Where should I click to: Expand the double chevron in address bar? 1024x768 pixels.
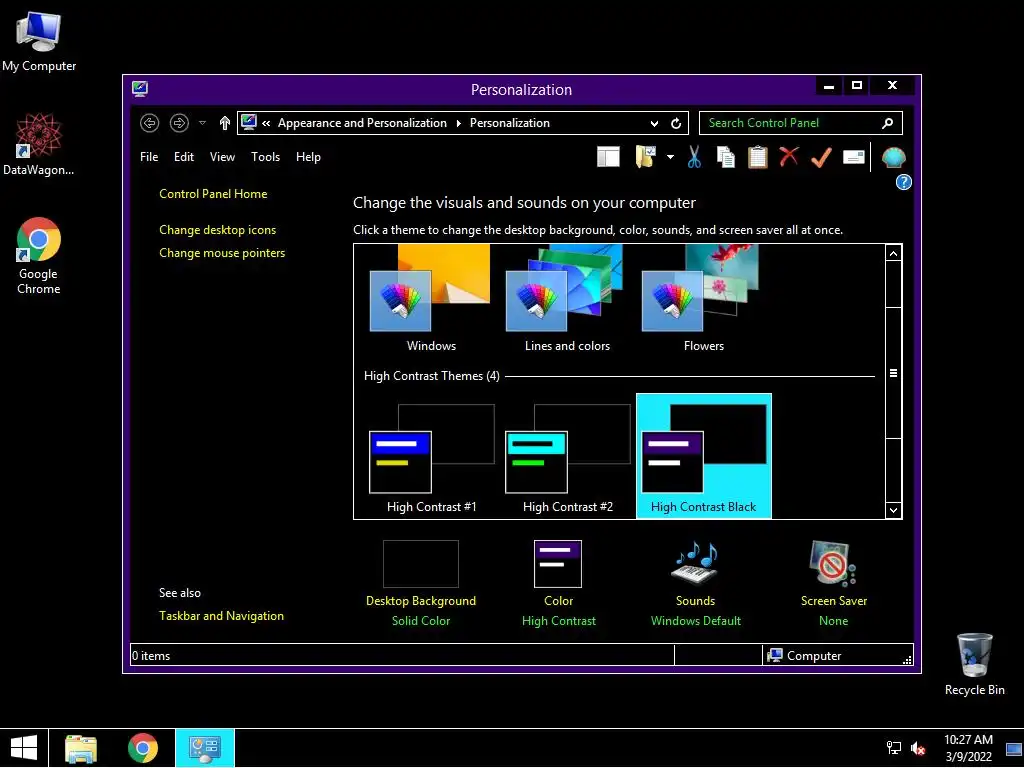click(x=266, y=123)
